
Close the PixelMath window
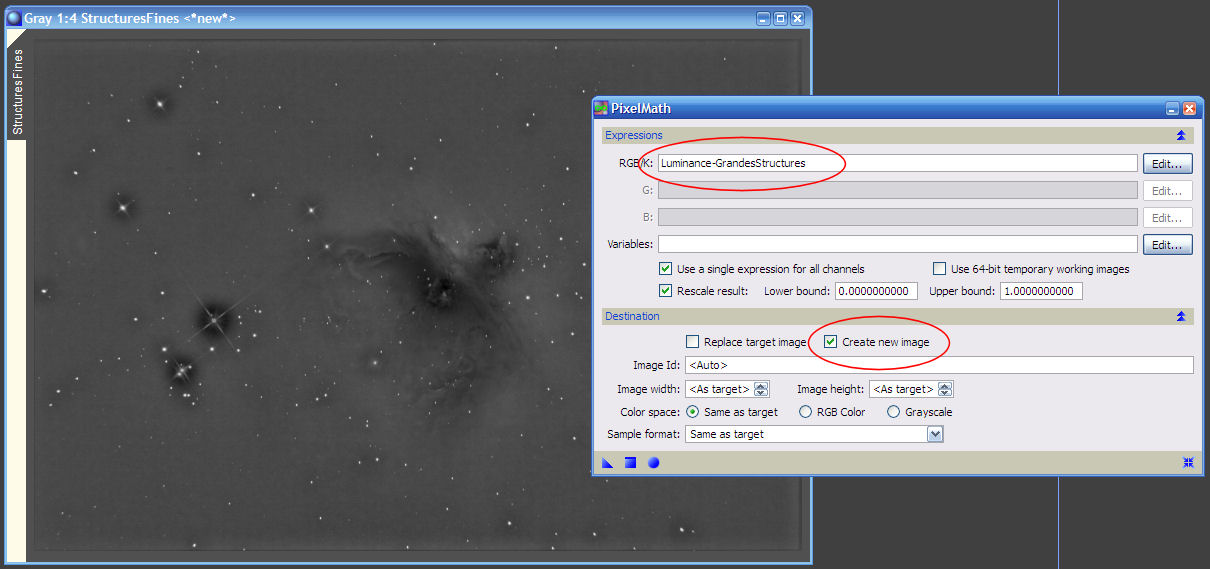(1189, 108)
